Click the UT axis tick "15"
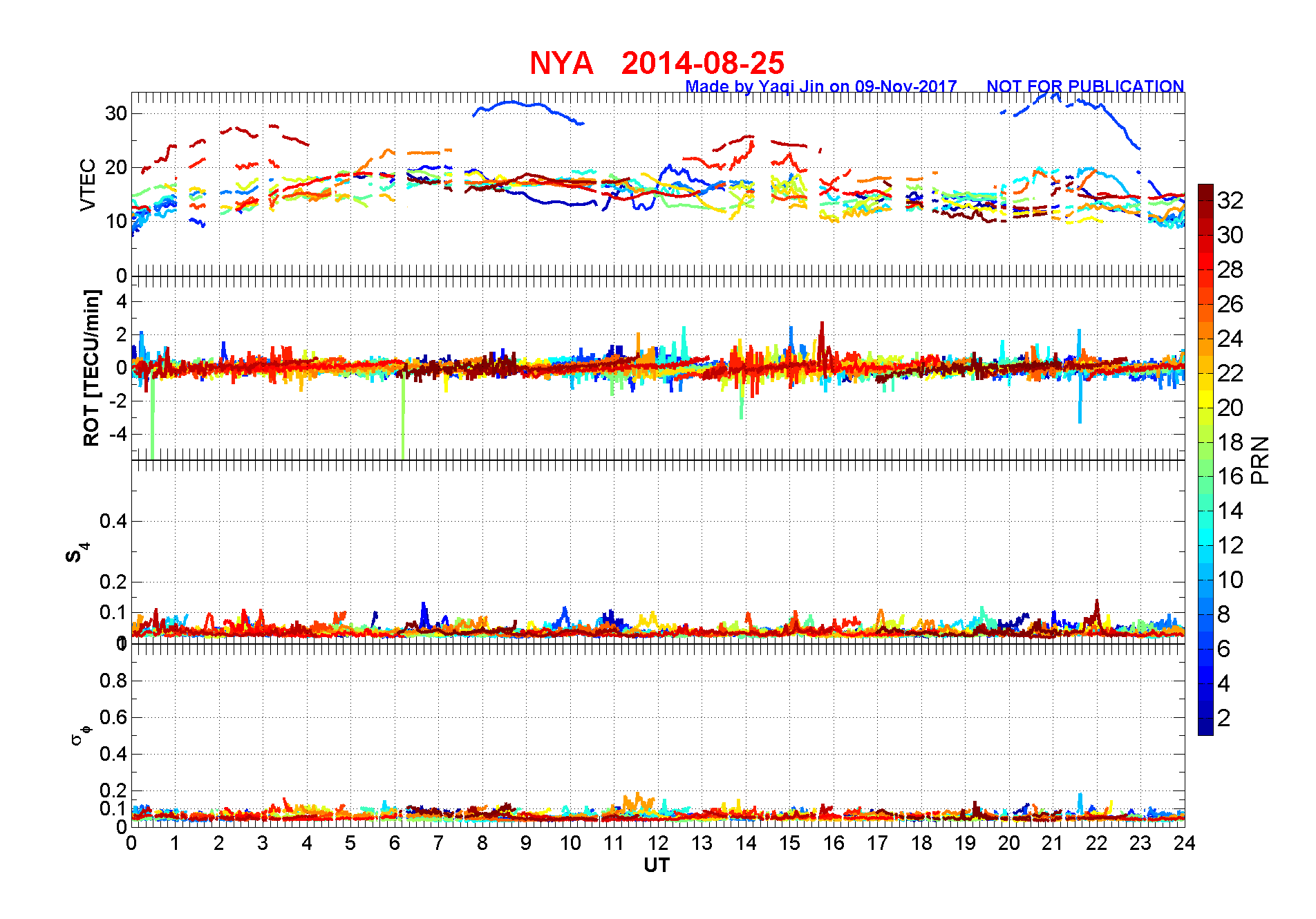The height and width of the screenshot is (919, 1316). (789, 843)
